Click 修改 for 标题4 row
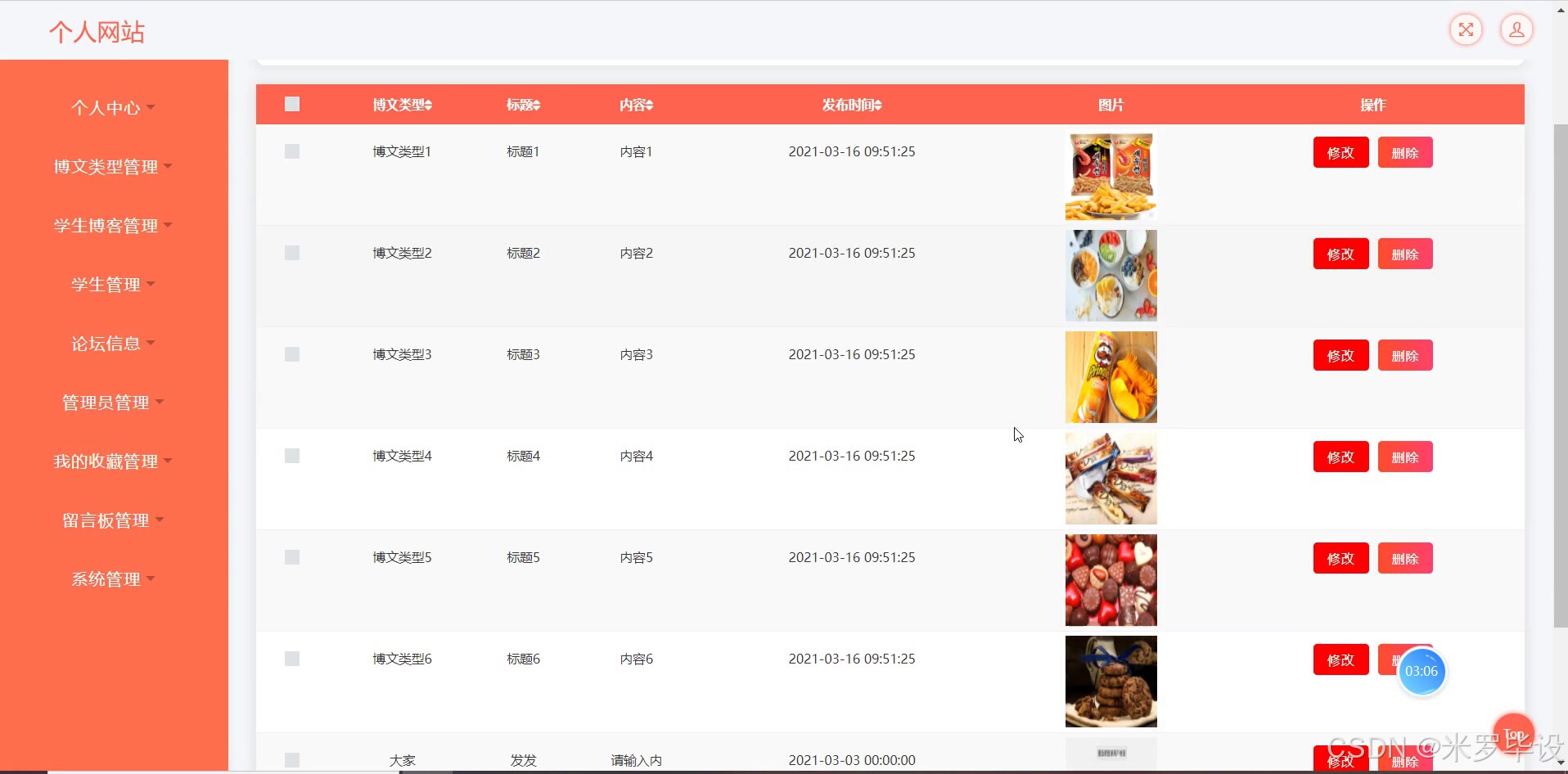This screenshot has width=1568, height=774. (x=1340, y=457)
